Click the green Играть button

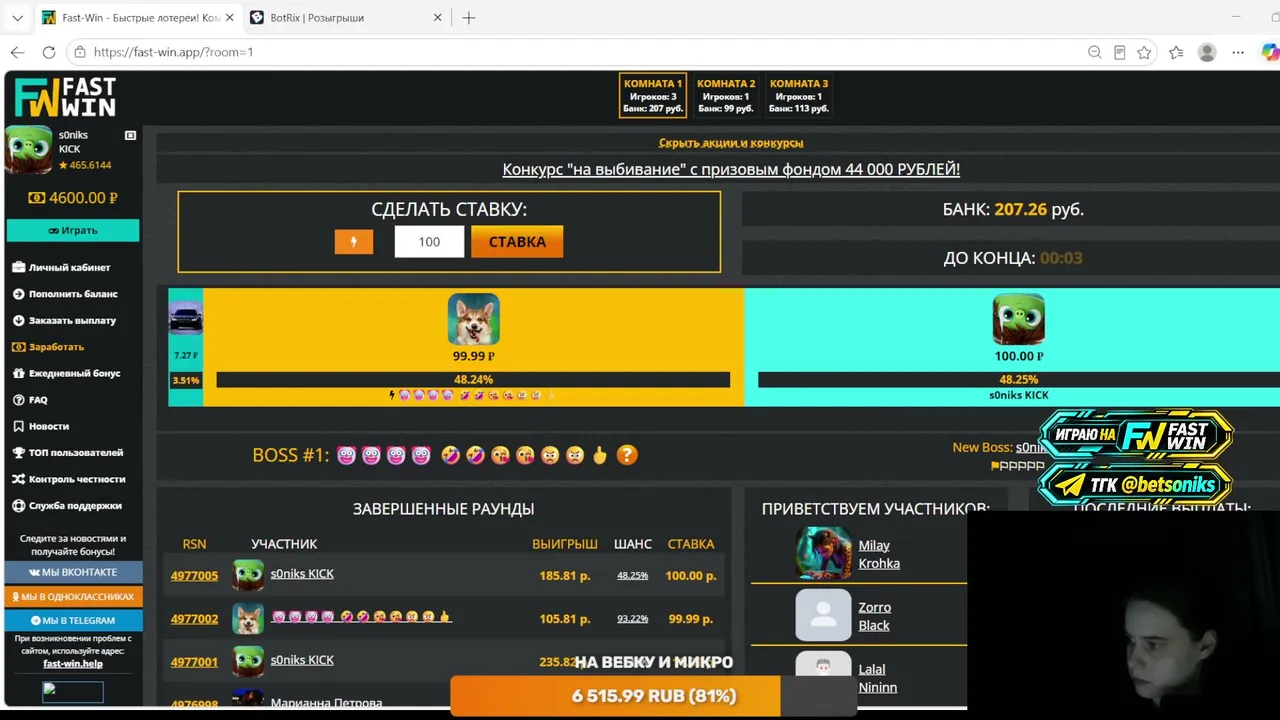[73, 230]
